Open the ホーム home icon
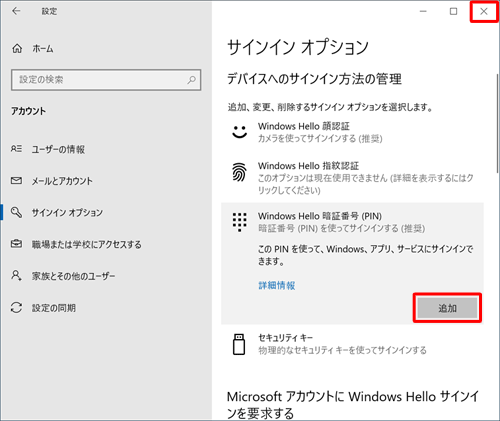The width and height of the screenshot is (500, 421). pyautogui.click(x=17, y=49)
